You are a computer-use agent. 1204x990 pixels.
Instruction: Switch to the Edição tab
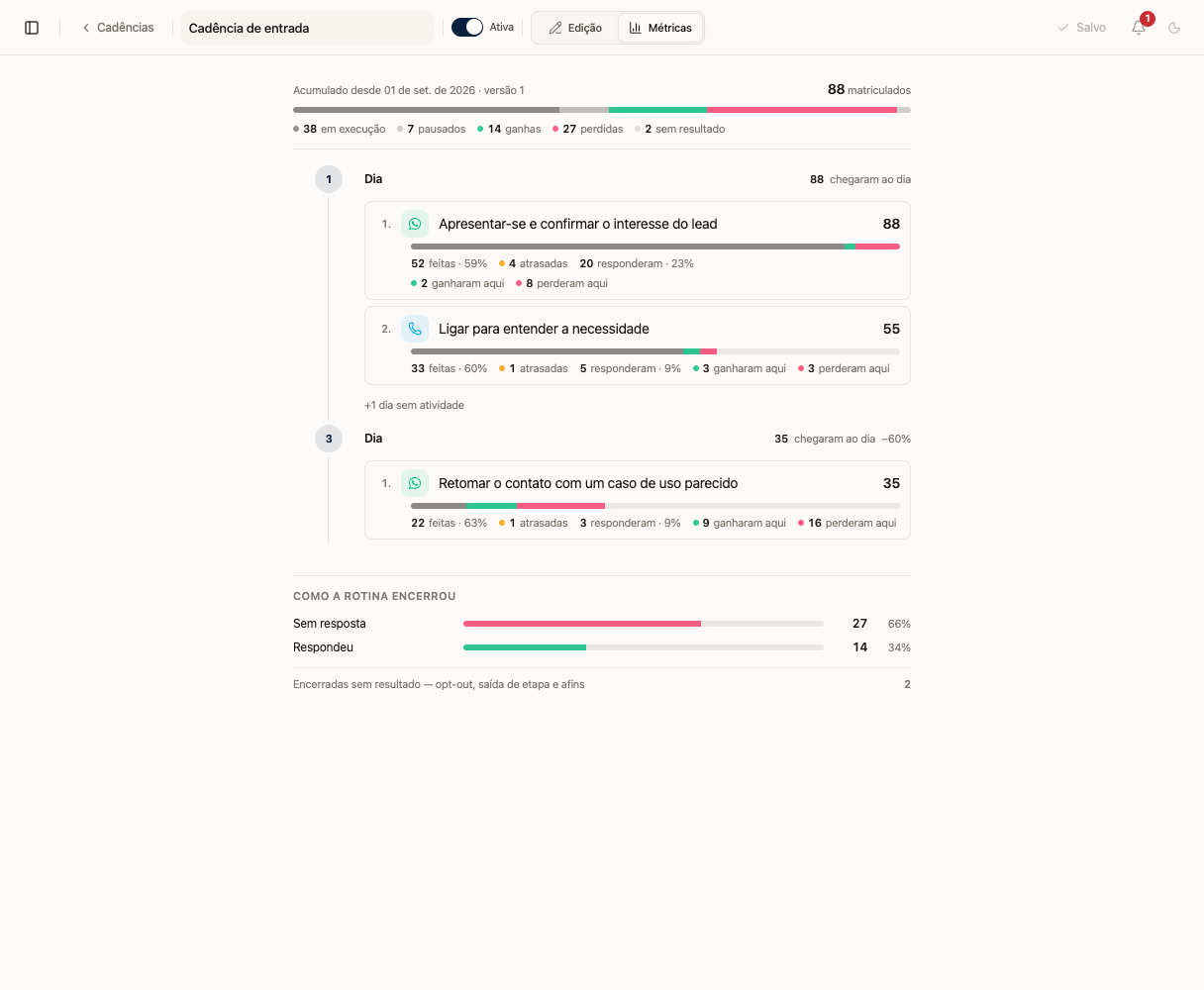pyautogui.click(x=575, y=28)
